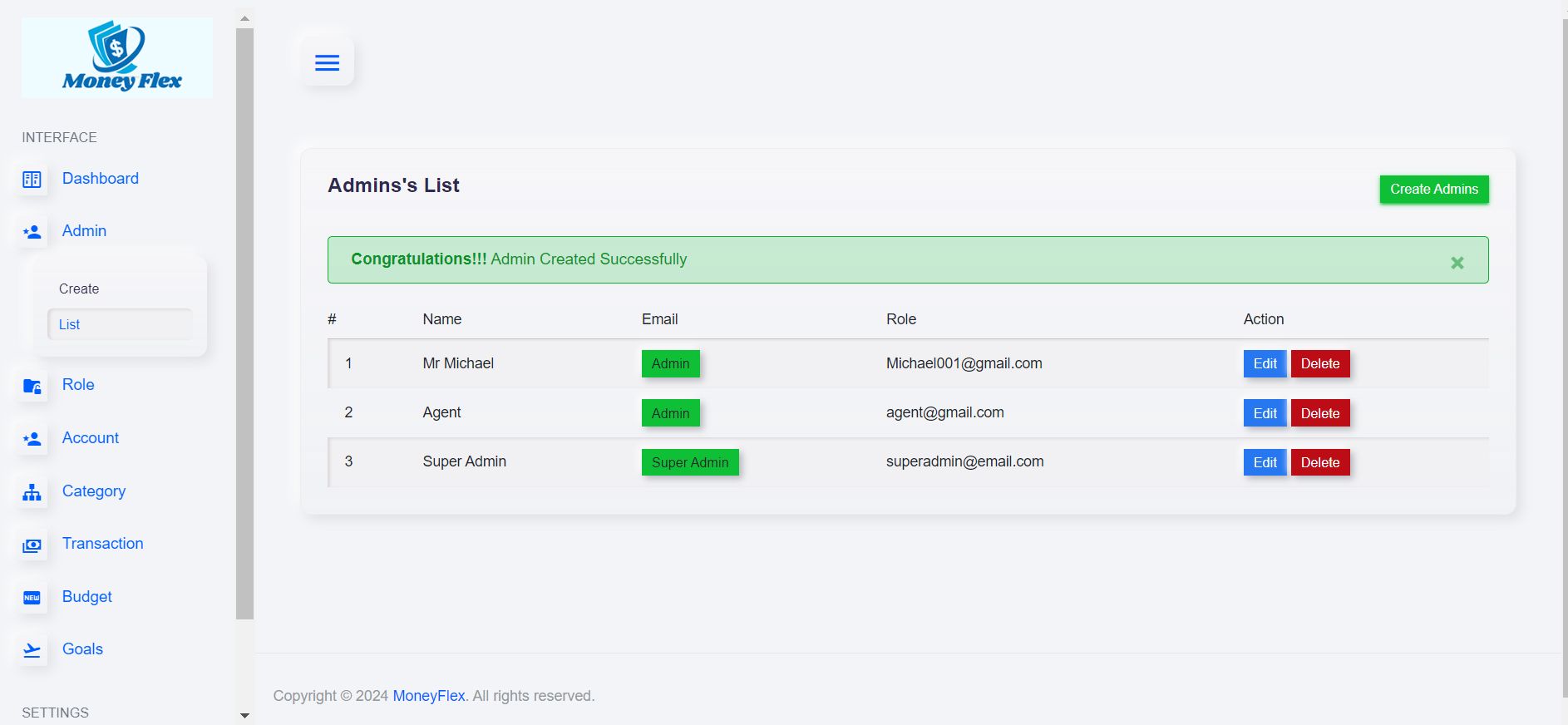Click the Admin user-plus icon
1568x725 pixels.
click(x=32, y=232)
